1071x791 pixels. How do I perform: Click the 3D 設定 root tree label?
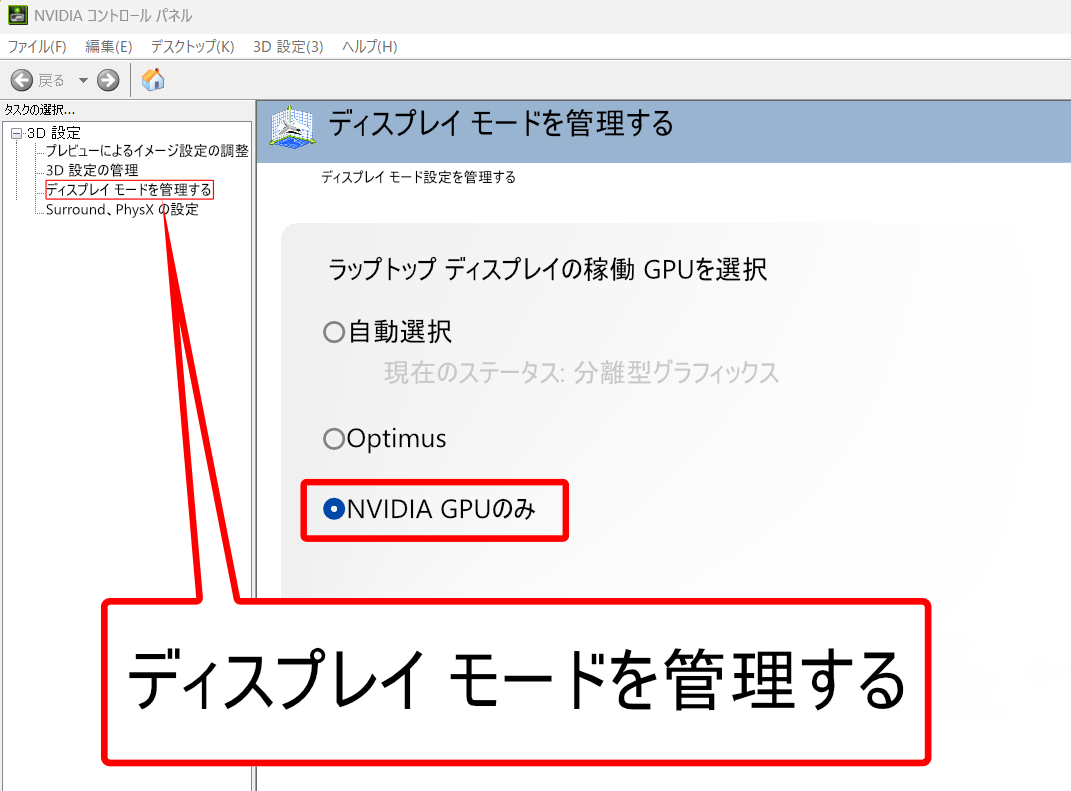pos(54,133)
